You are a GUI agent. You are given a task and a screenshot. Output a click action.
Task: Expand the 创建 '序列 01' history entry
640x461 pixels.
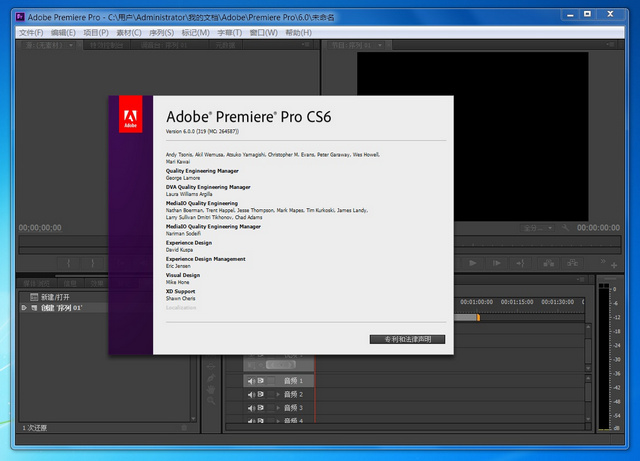25,308
